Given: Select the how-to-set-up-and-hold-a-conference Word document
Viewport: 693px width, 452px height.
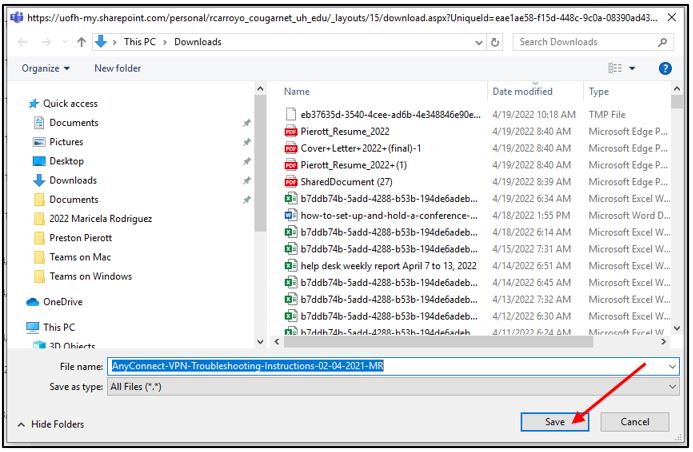Looking at the screenshot, I should tap(388, 215).
